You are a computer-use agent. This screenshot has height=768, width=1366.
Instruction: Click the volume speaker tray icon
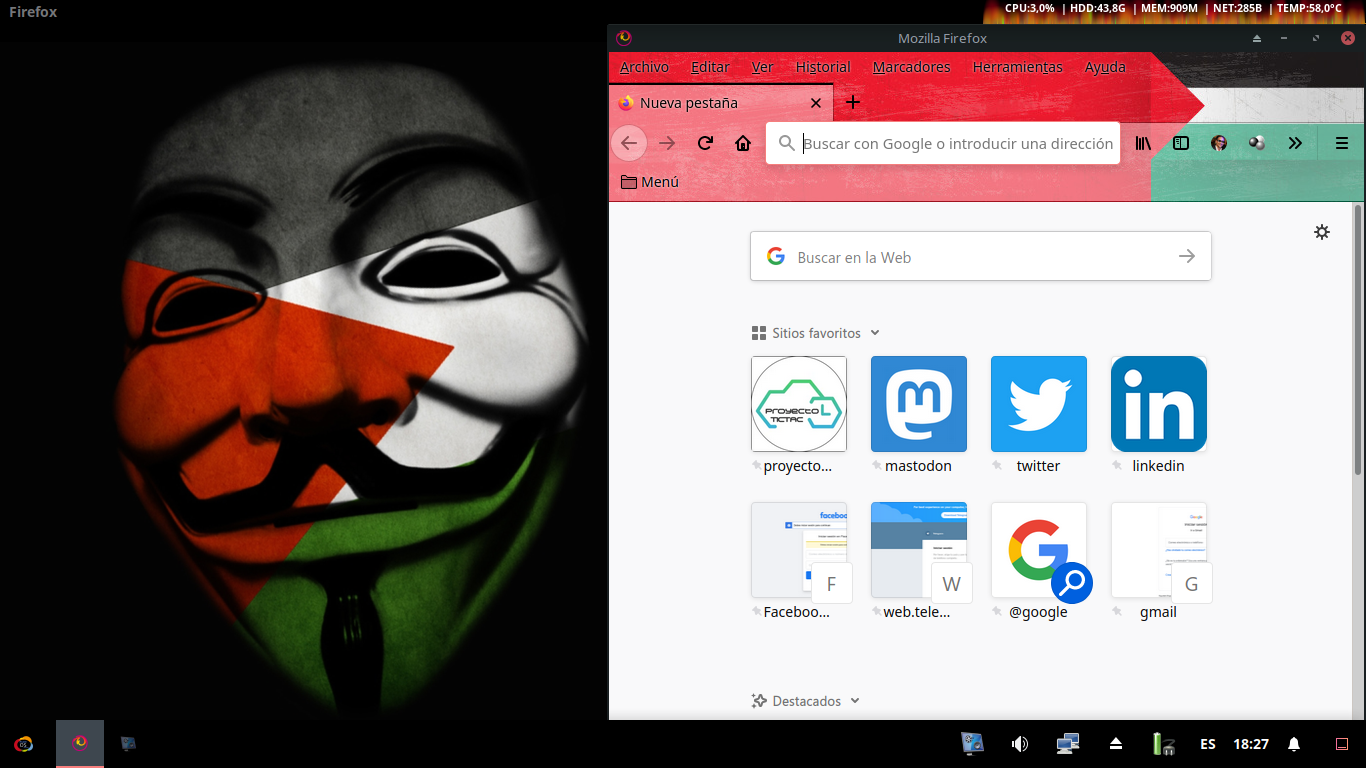click(x=1020, y=743)
